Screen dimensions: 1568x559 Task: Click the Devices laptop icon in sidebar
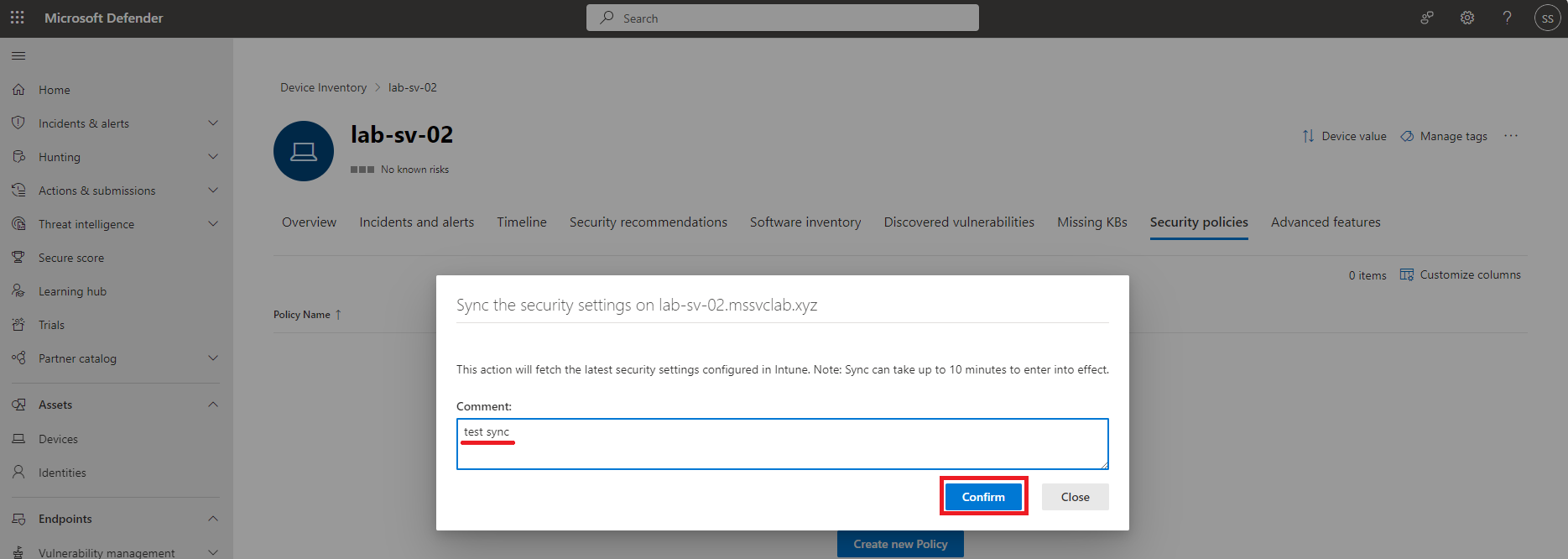click(18, 439)
